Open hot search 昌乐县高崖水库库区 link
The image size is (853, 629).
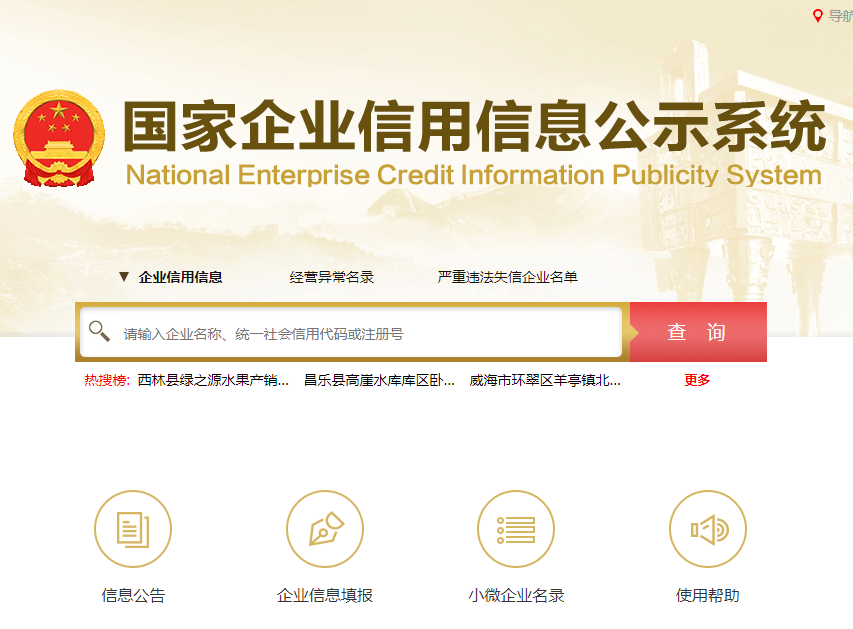379,380
